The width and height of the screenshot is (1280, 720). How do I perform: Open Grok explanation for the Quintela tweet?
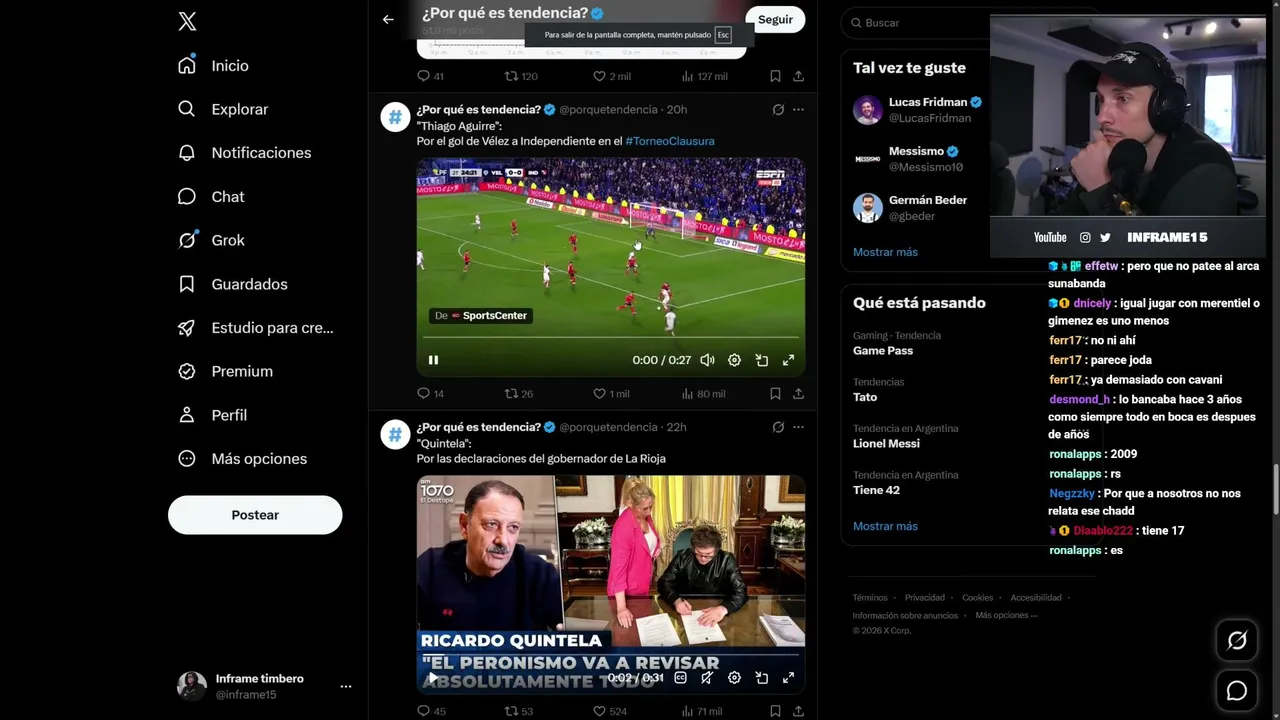(778, 427)
